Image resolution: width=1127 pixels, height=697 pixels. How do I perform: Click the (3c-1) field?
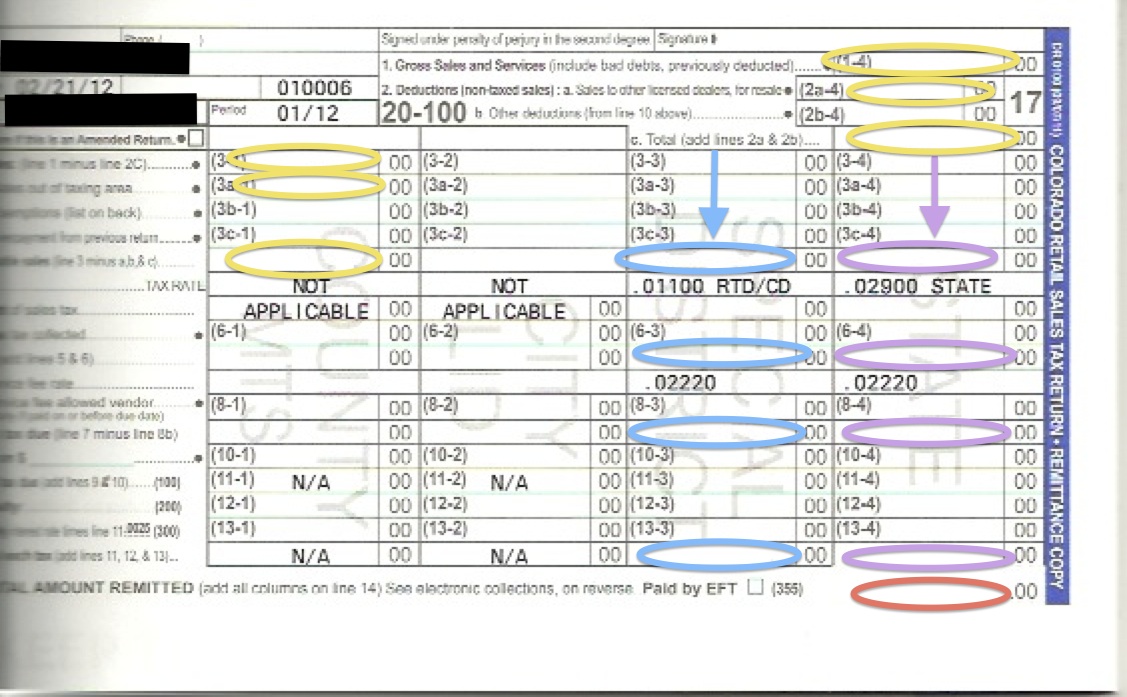[294, 235]
